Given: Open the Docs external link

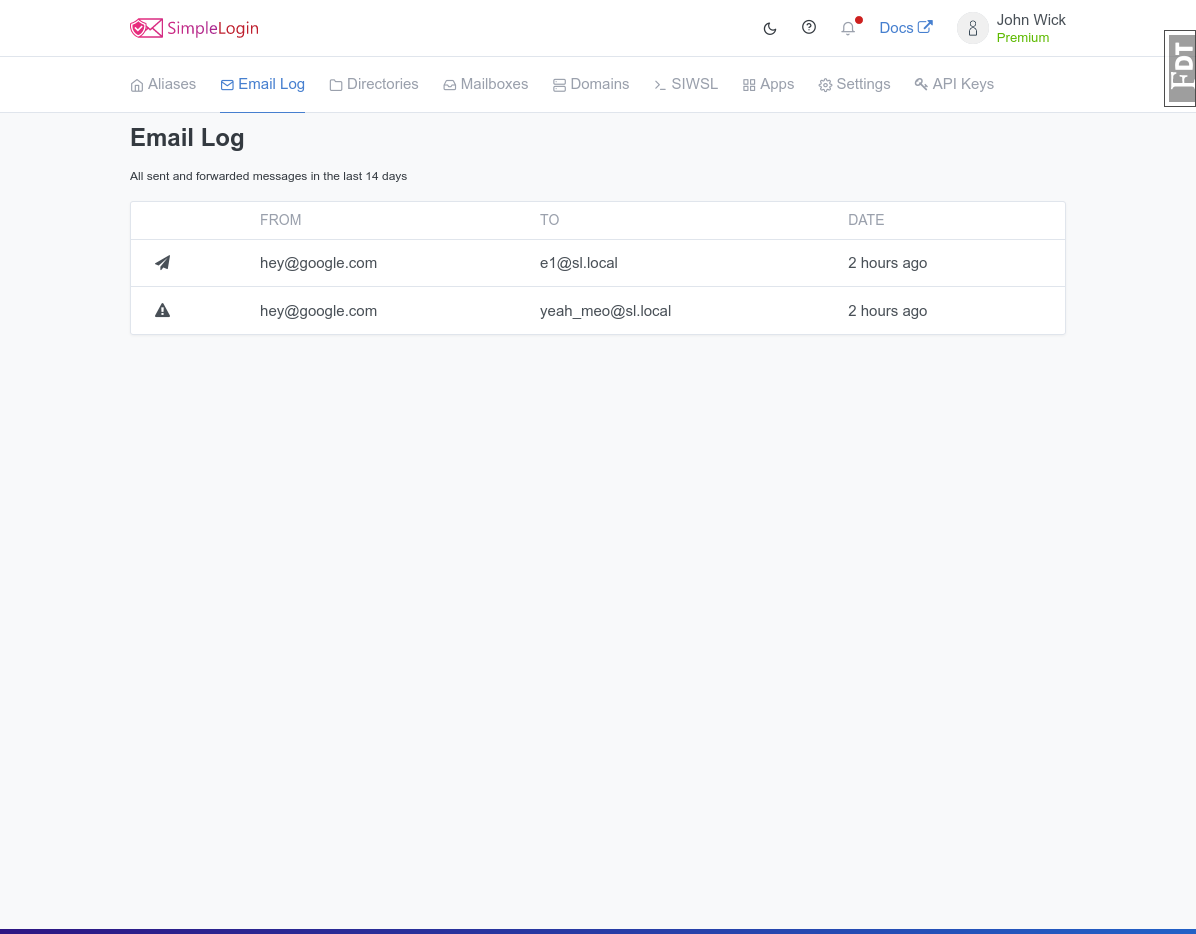Looking at the screenshot, I should pyautogui.click(x=905, y=27).
